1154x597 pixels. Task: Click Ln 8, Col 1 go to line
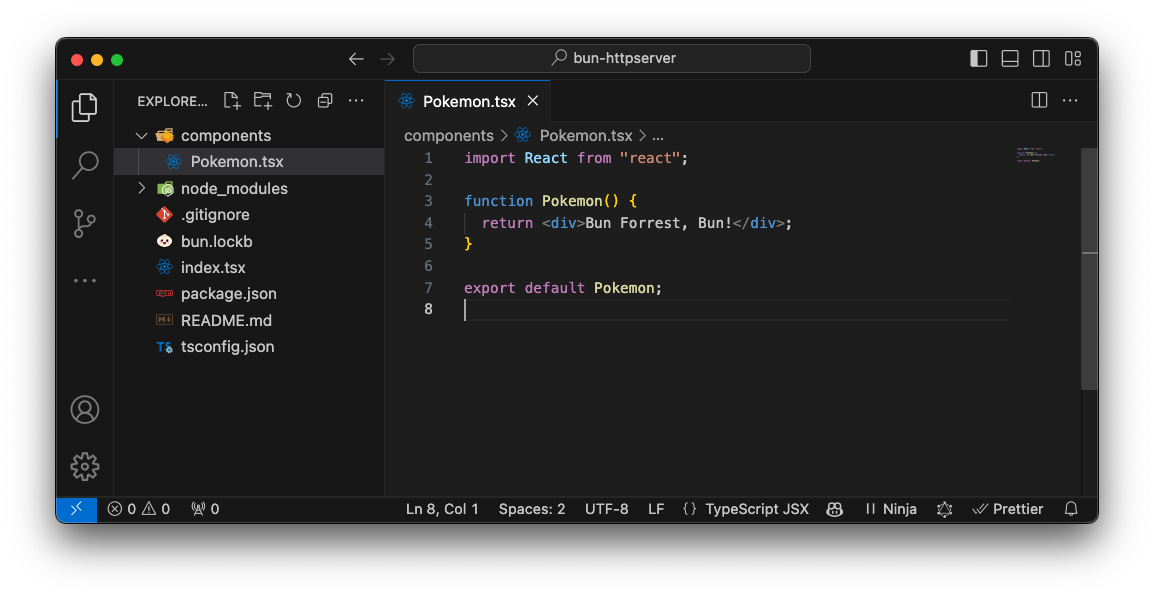(442, 509)
